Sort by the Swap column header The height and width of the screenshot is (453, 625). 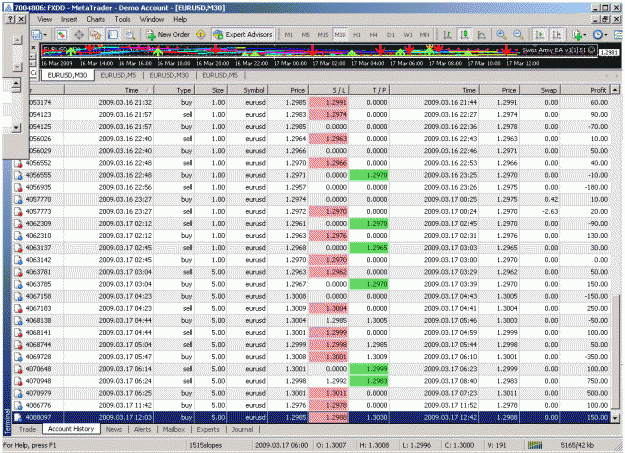click(540, 90)
